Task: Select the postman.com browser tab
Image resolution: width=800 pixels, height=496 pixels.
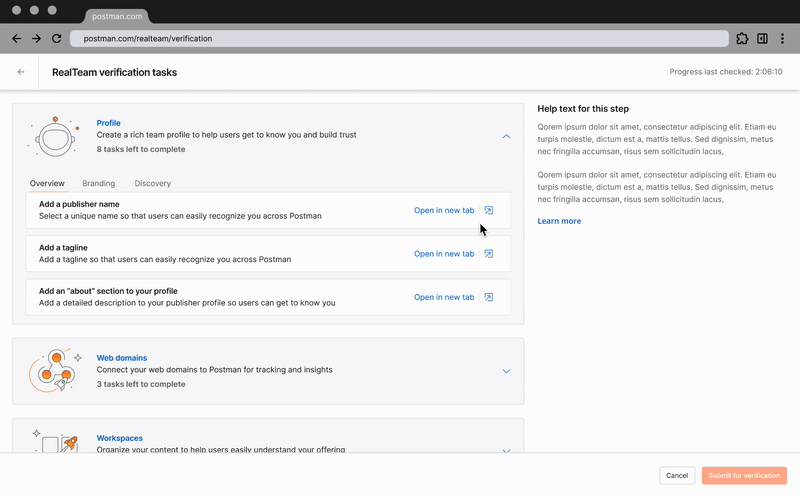Action: click(117, 16)
